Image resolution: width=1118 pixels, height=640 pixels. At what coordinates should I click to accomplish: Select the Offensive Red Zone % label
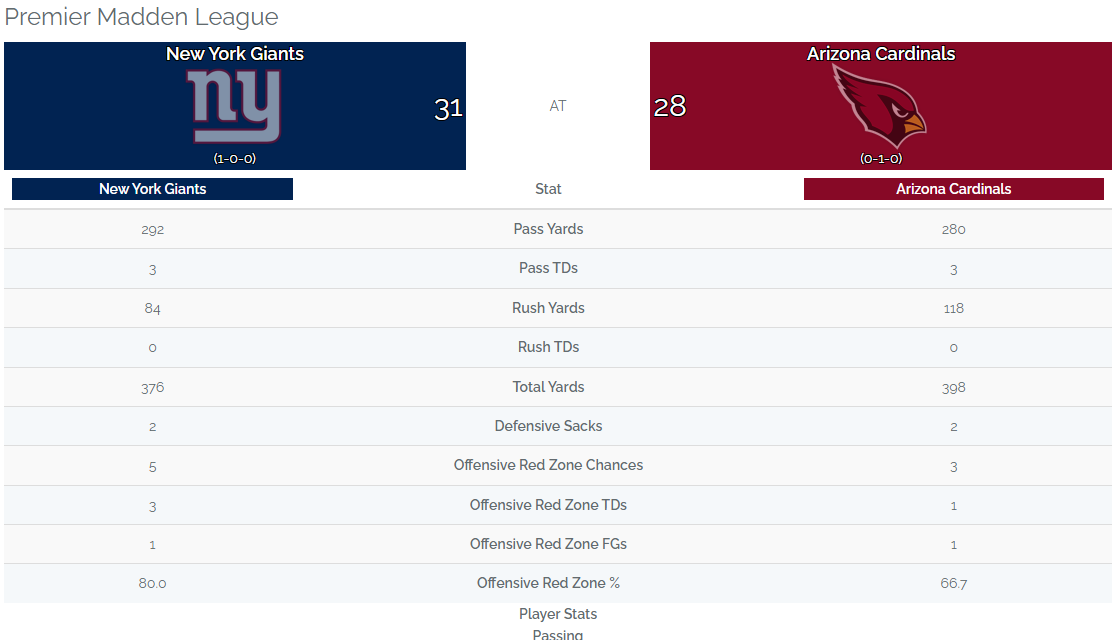548,583
